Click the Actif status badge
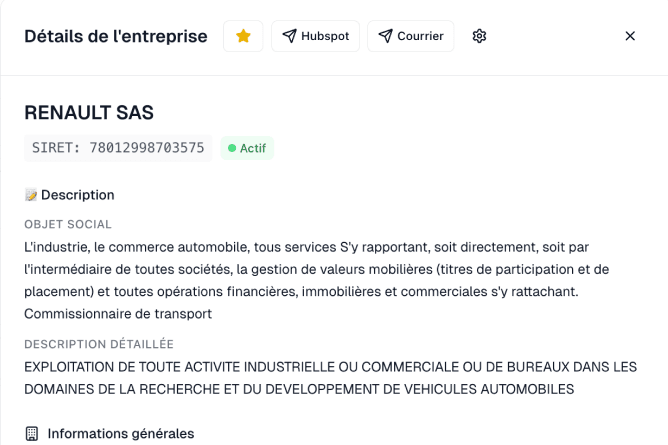668x445 pixels. pyautogui.click(x=247, y=148)
